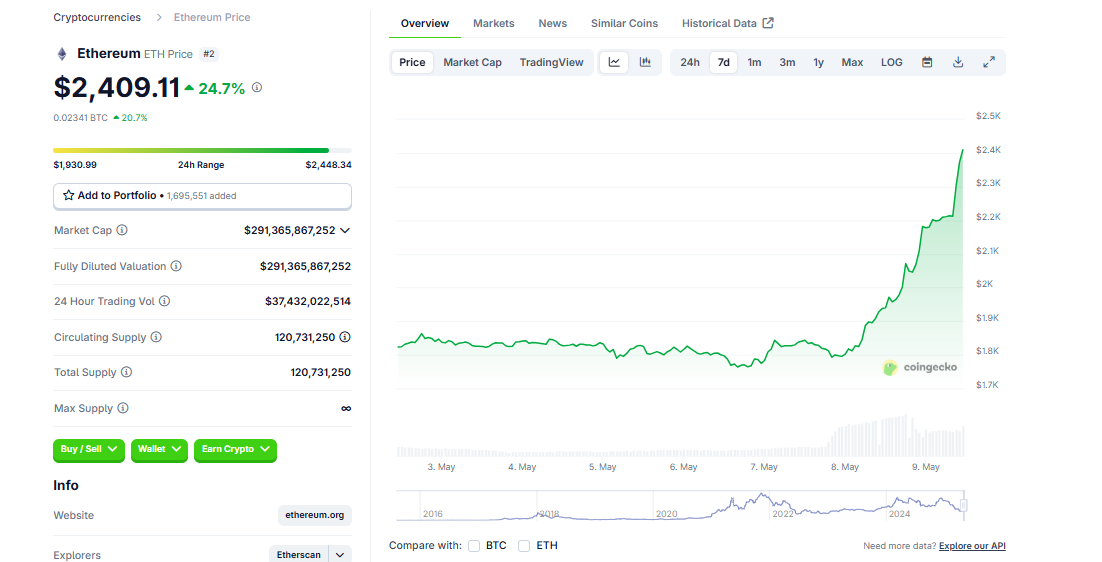Image resolution: width=1102 pixels, height=562 pixels.
Task: Select the Market Cap chart mode
Action: tap(472, 62)
